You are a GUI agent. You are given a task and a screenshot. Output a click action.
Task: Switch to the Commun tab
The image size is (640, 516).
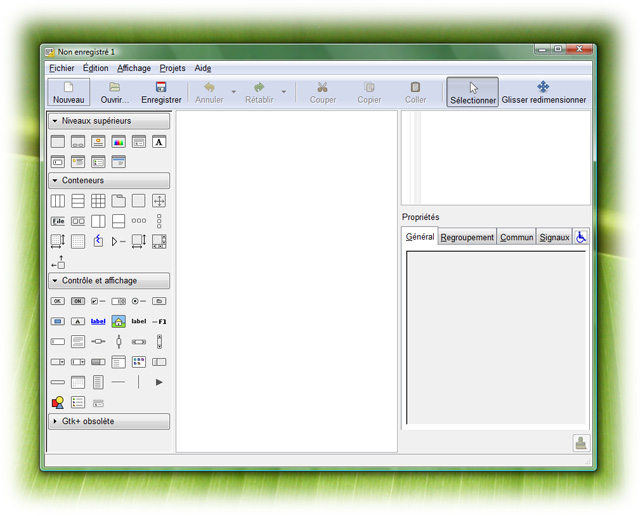517,237
